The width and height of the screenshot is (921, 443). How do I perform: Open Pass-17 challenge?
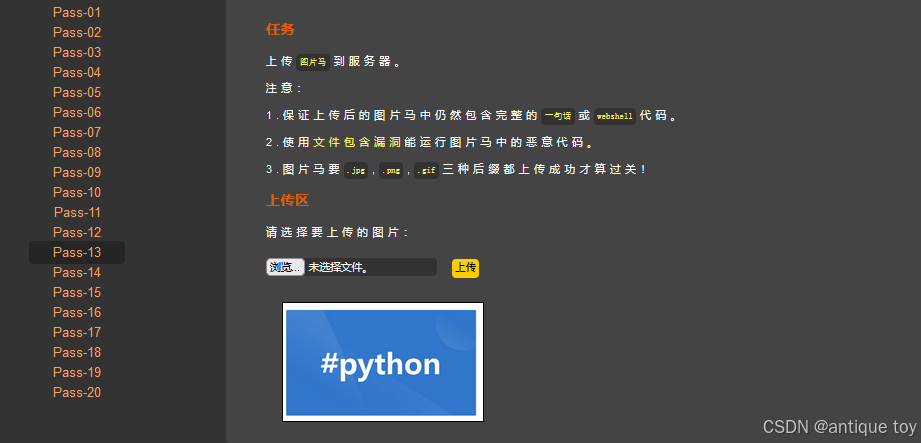pos(77,332)
